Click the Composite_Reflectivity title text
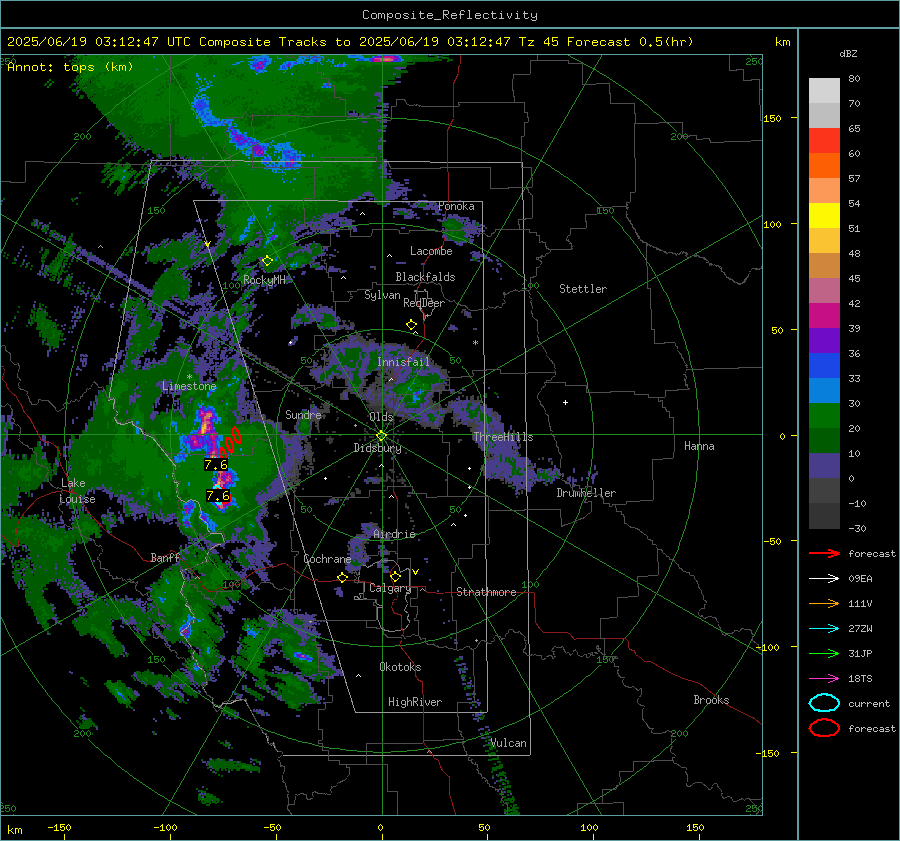 point(449,15)
